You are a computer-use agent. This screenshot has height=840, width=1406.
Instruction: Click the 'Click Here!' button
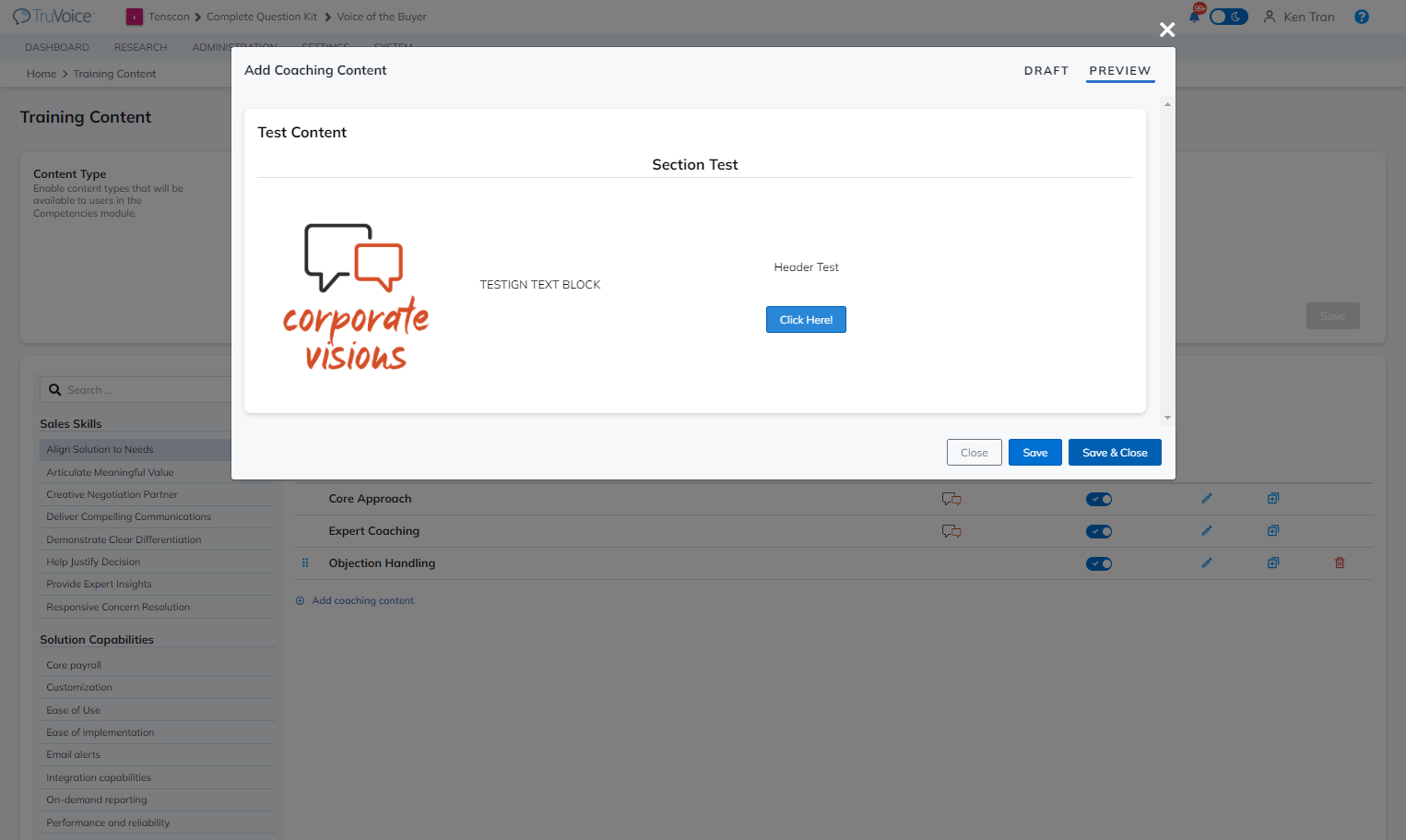[806, 320]
